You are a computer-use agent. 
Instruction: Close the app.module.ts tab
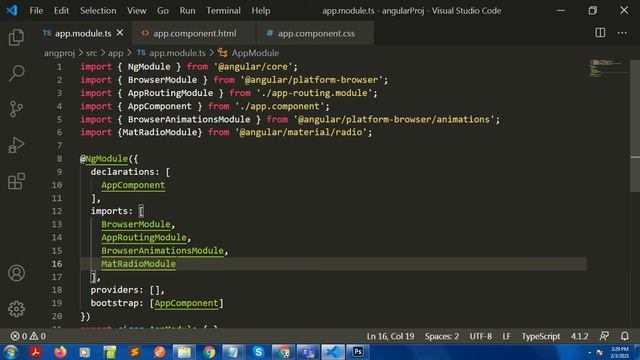120,33
